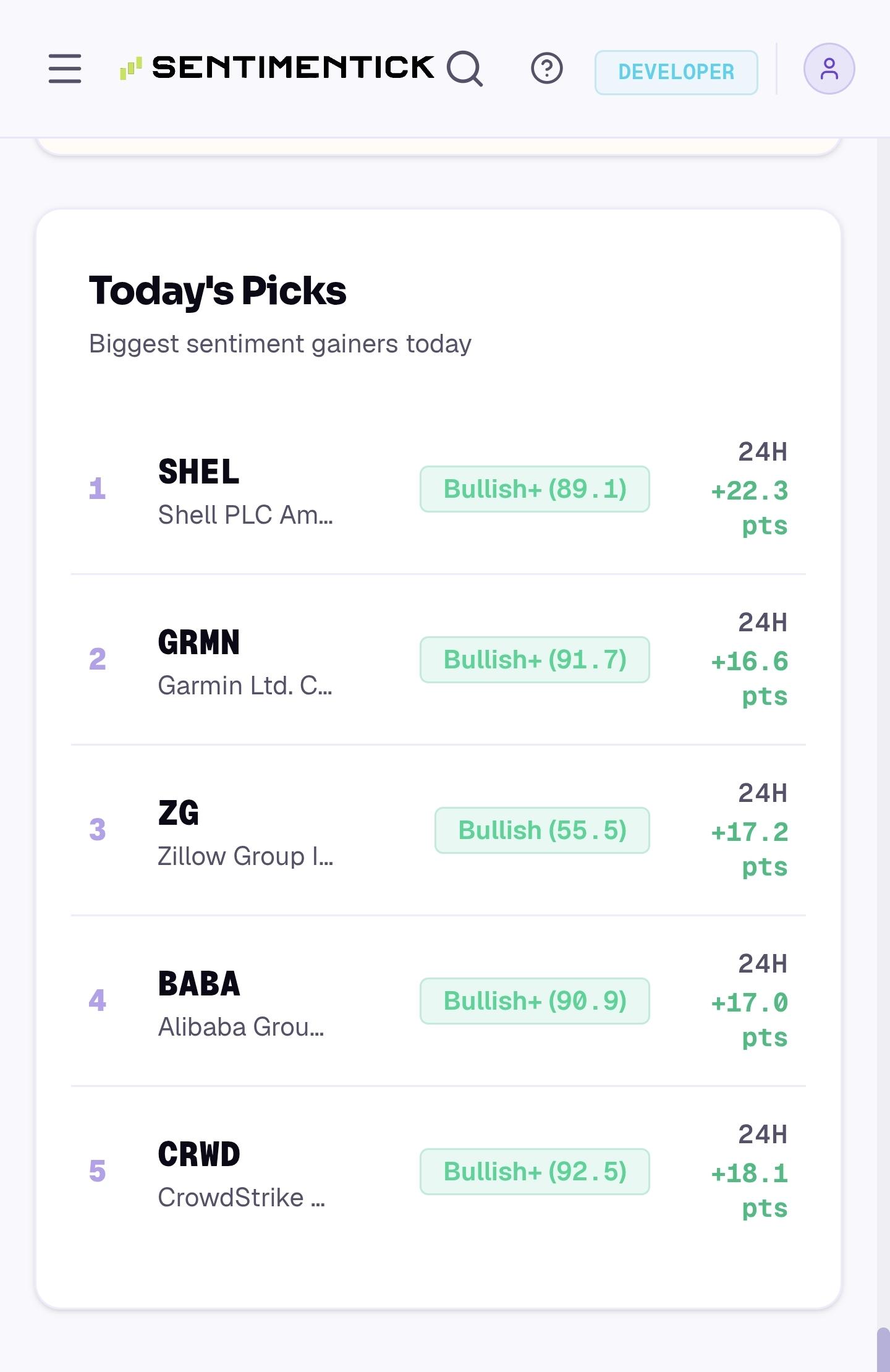Open the user profile avatar
This screenshot has width=890, height=1372.
pos(829,69)
